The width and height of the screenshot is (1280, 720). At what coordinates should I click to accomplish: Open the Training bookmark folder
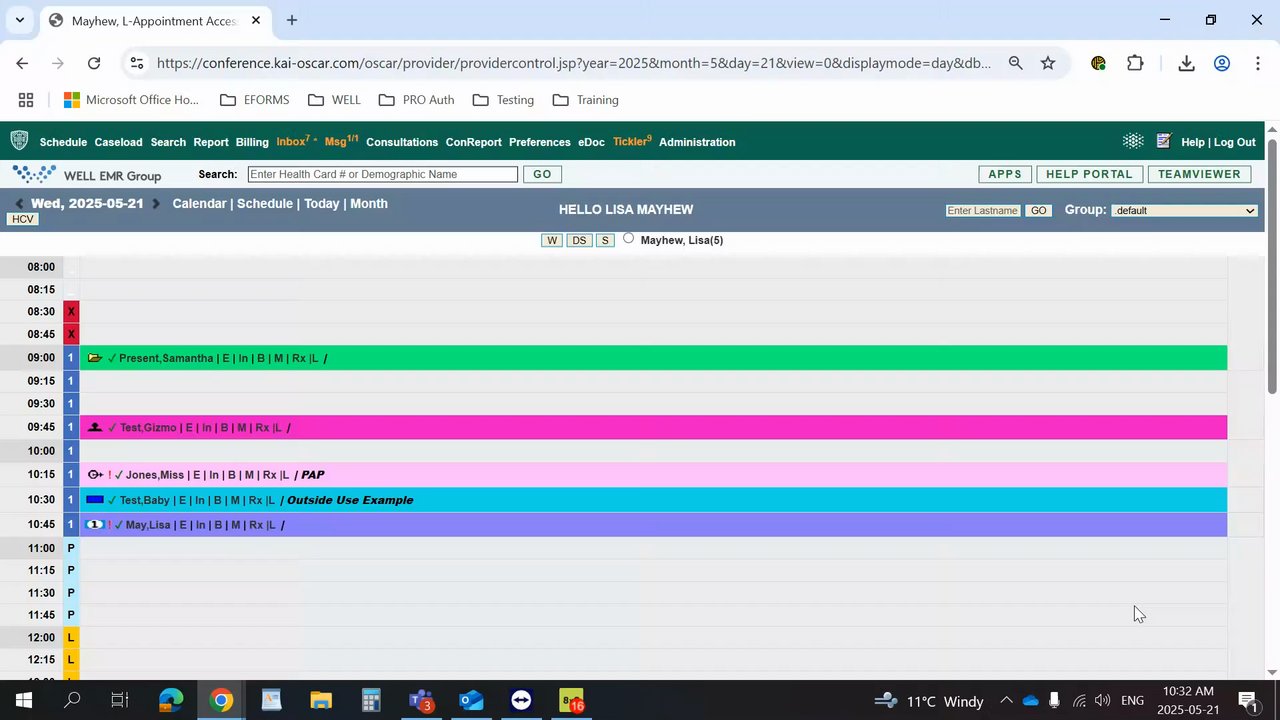coord(586,100)
